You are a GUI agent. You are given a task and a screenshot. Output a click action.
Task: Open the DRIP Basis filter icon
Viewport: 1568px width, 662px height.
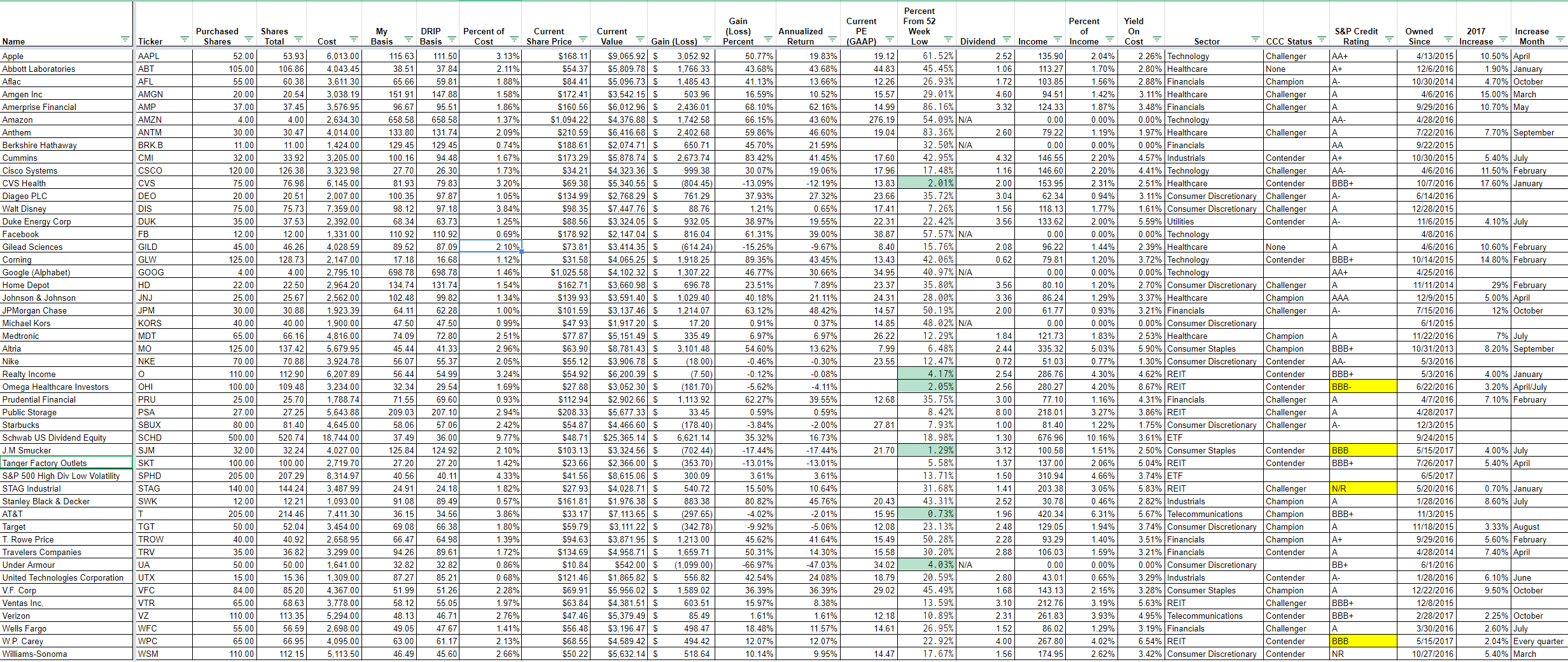452,39
